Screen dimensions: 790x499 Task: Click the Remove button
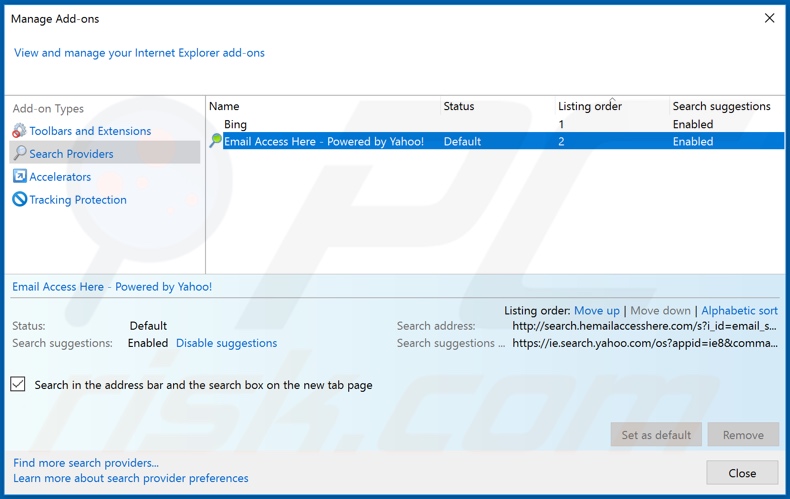pyautogui.click(x=743, y=434)
